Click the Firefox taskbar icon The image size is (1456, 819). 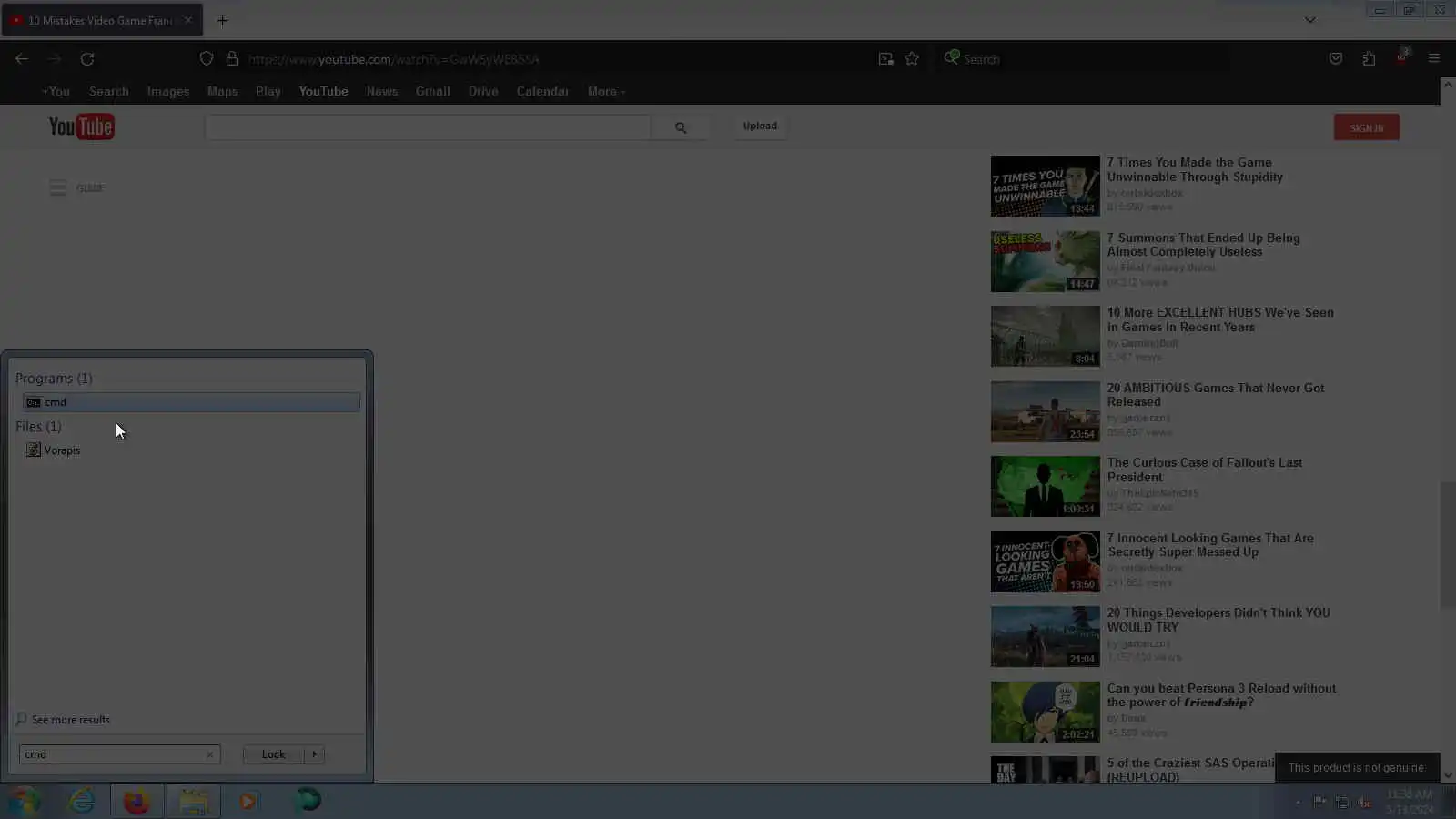pyautogui.click(x=137, y=801)
